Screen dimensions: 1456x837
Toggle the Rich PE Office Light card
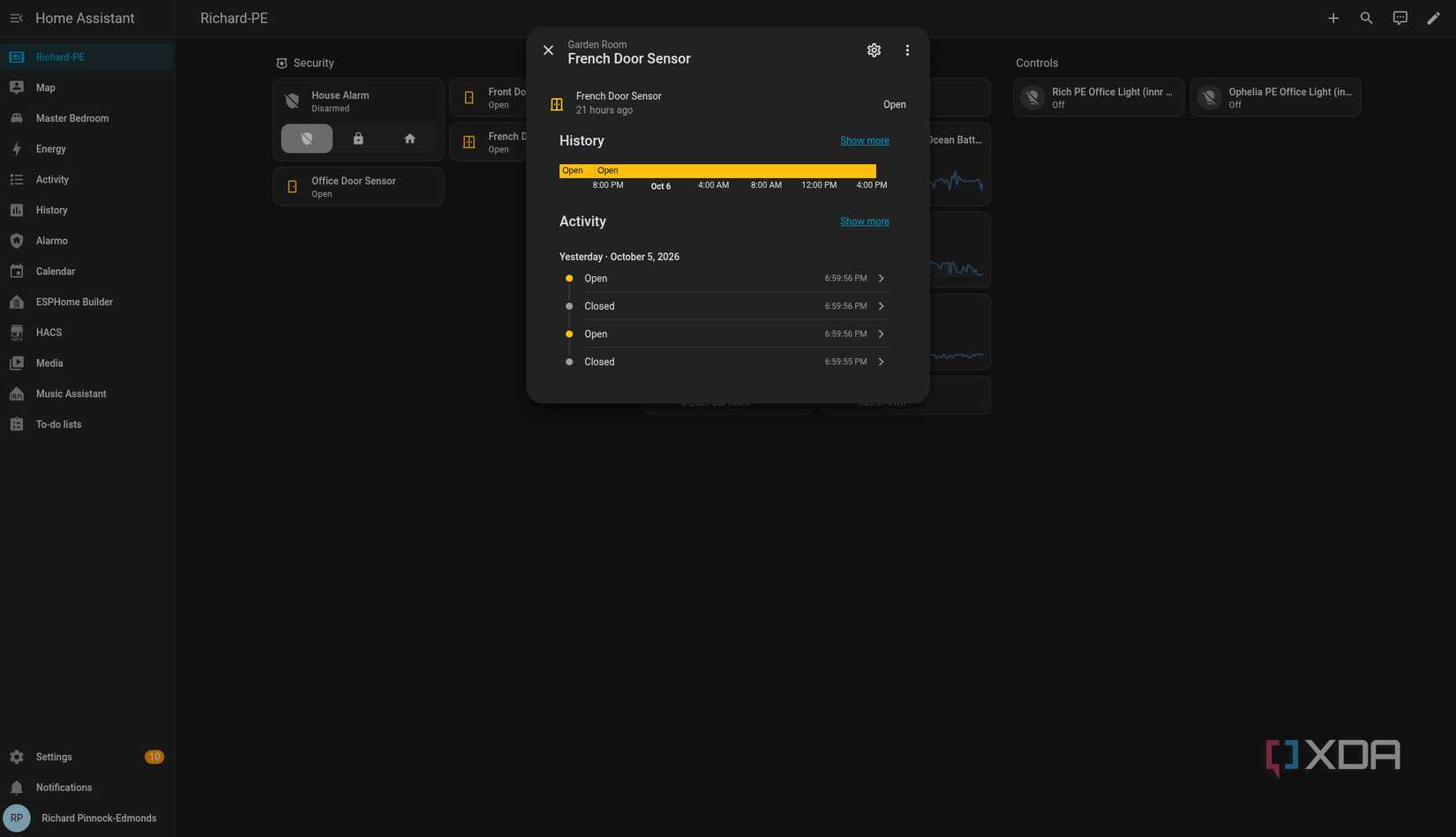pos(1099,97)
